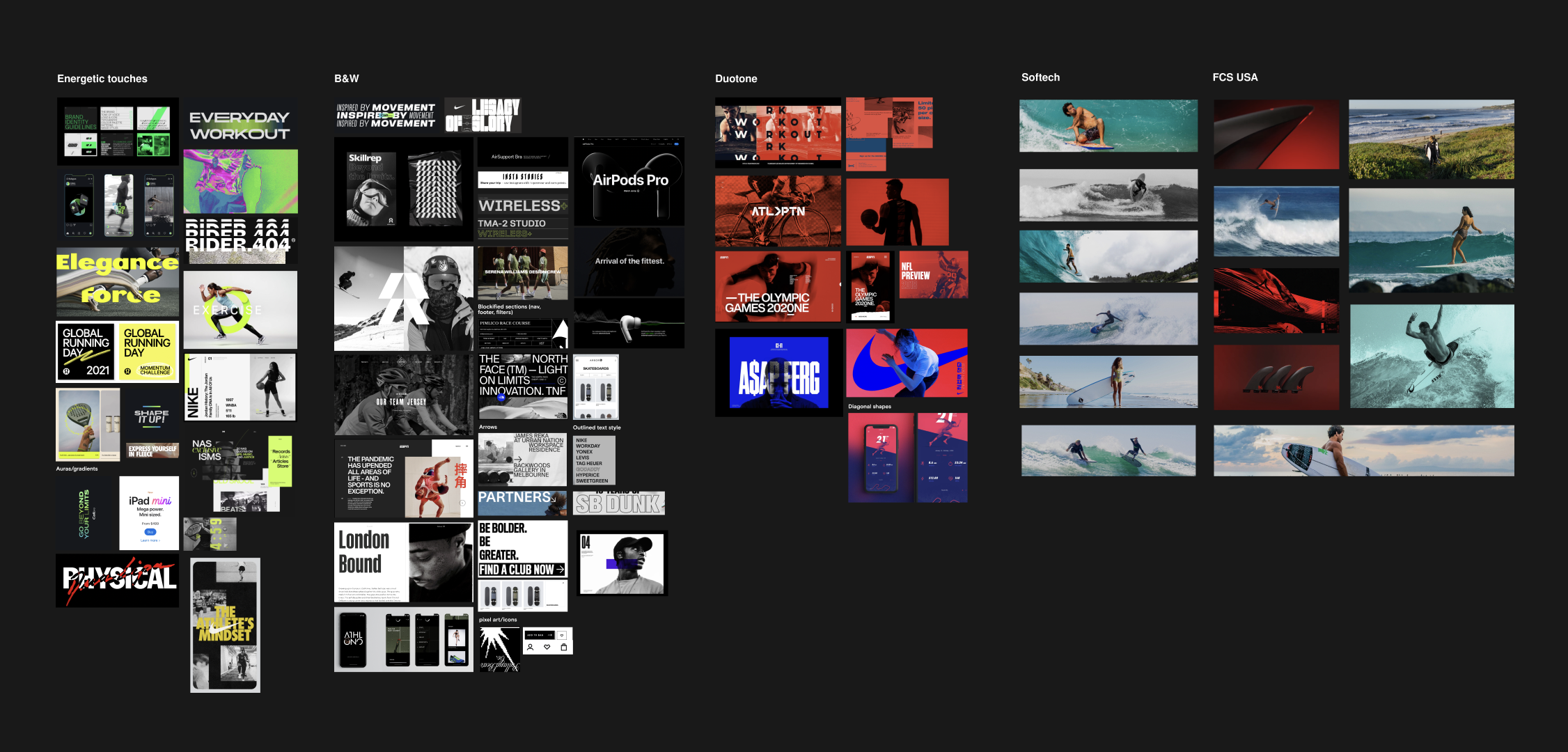Image resolution: width=1568 pixels, height=752 pixels.
Task: Click the "Arrows" caption label
Action: pyautogui.click(x=488, y=427)
